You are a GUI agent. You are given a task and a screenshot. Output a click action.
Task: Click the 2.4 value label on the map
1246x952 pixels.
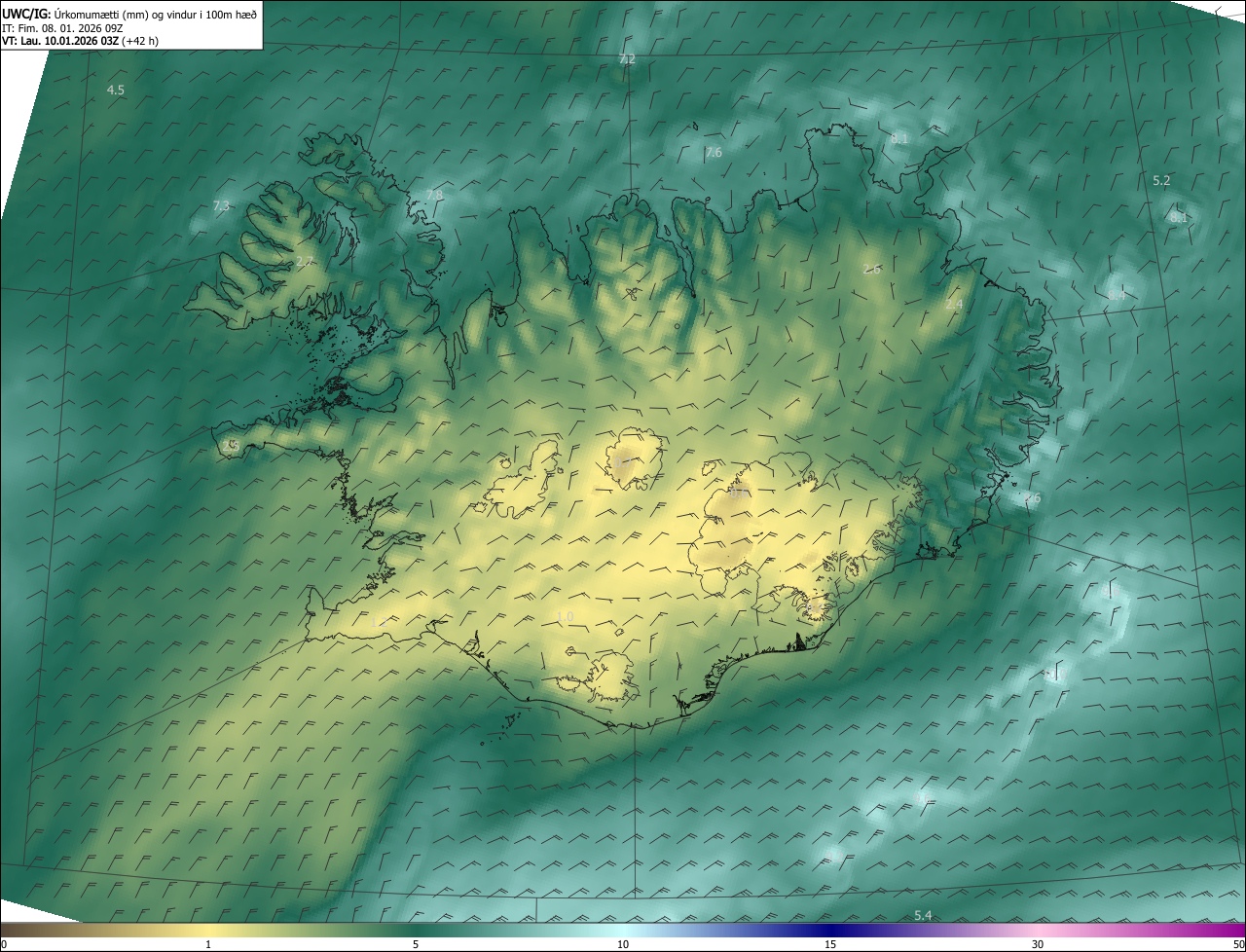(x=954, y=305)
